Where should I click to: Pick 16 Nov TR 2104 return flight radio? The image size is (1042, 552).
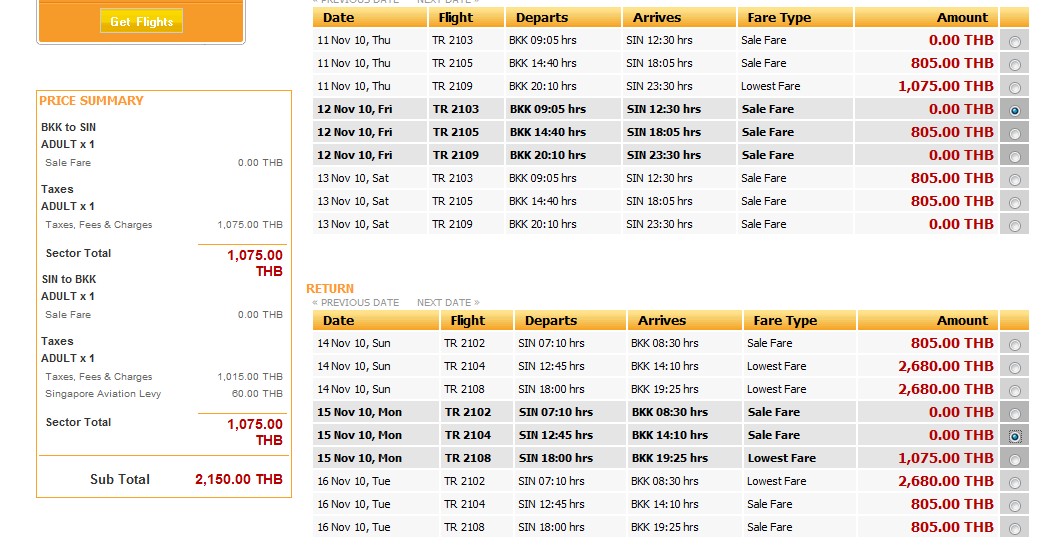point(1015,505)
